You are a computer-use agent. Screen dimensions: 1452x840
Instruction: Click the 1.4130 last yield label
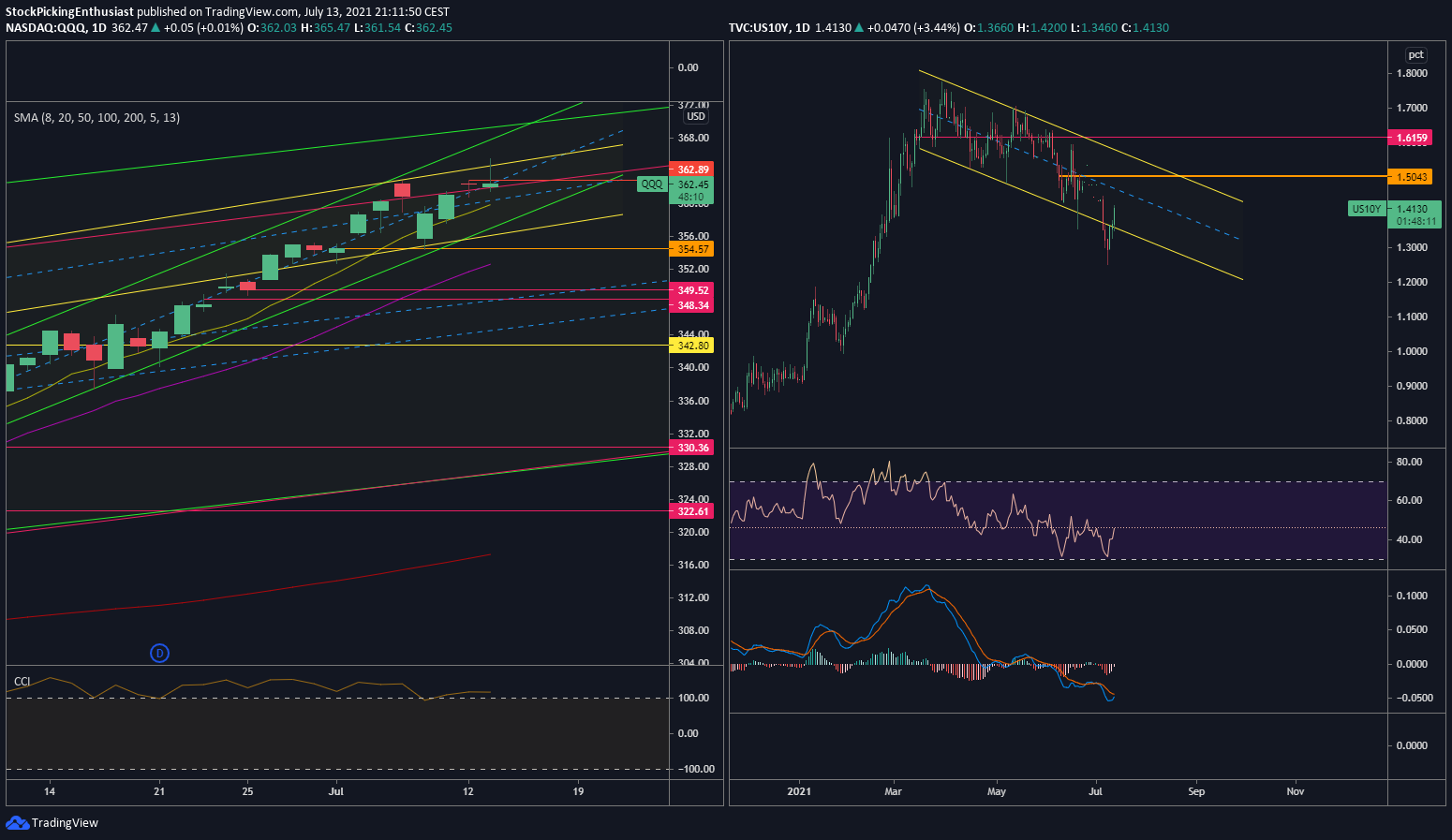(x=1413, y=209)
